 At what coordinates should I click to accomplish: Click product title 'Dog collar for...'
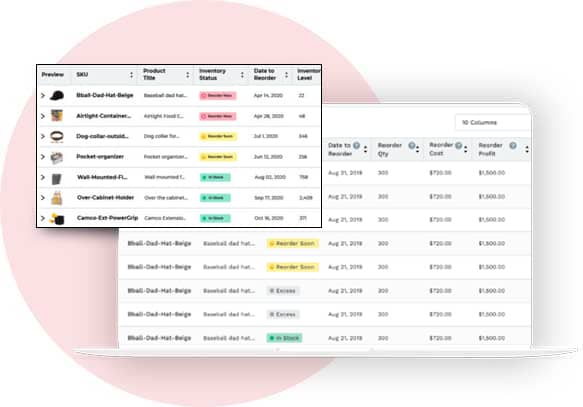pos(161,136)
